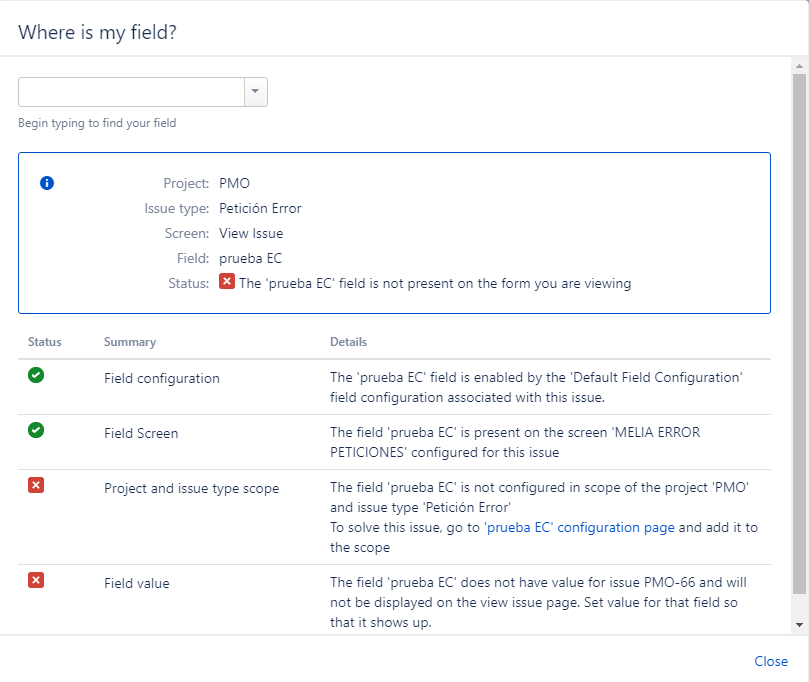
Task: Select the Field Screen summary text
Action: 139,434
